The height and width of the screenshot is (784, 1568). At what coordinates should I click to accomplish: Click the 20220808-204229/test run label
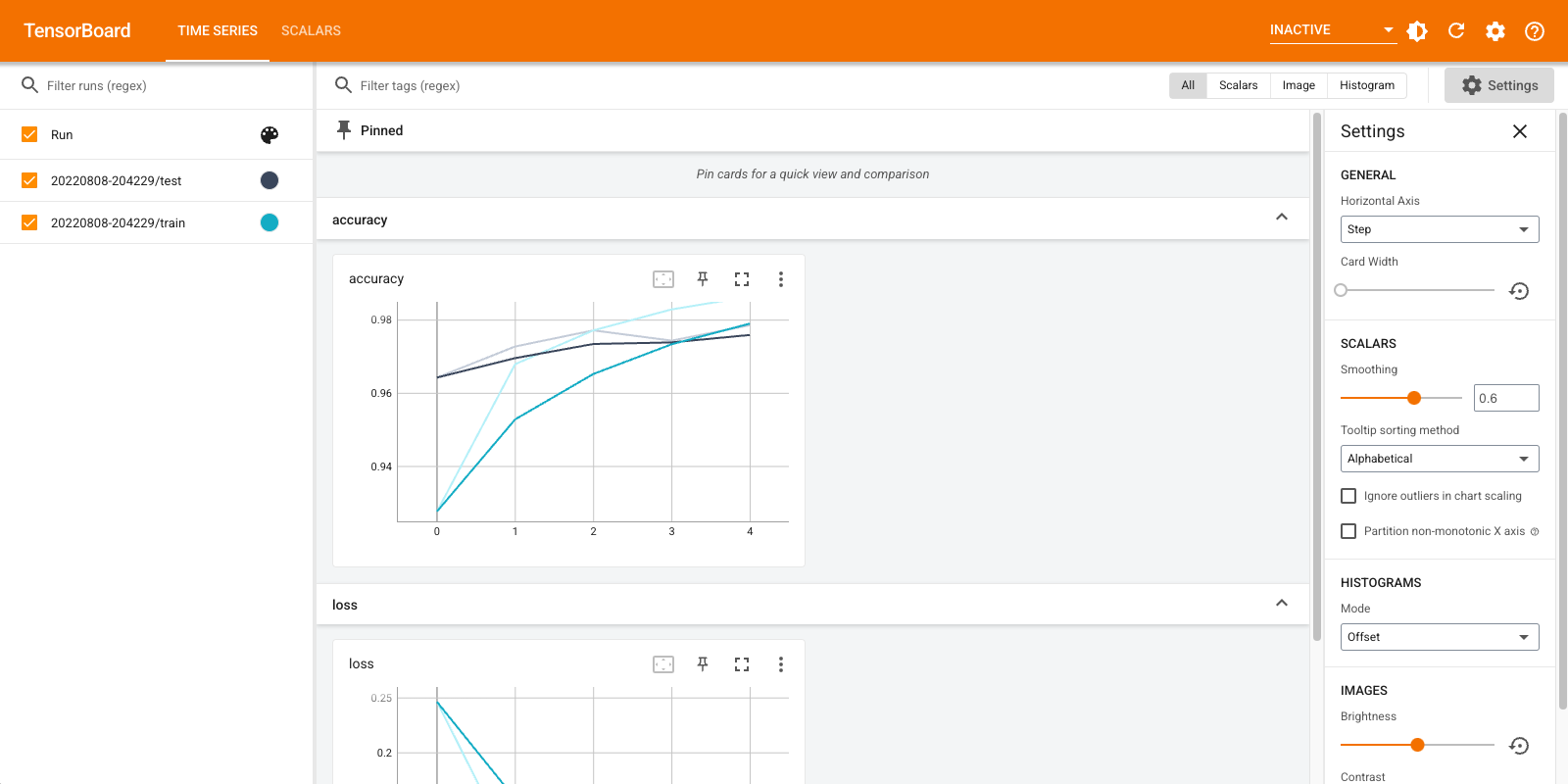[117, 180]
